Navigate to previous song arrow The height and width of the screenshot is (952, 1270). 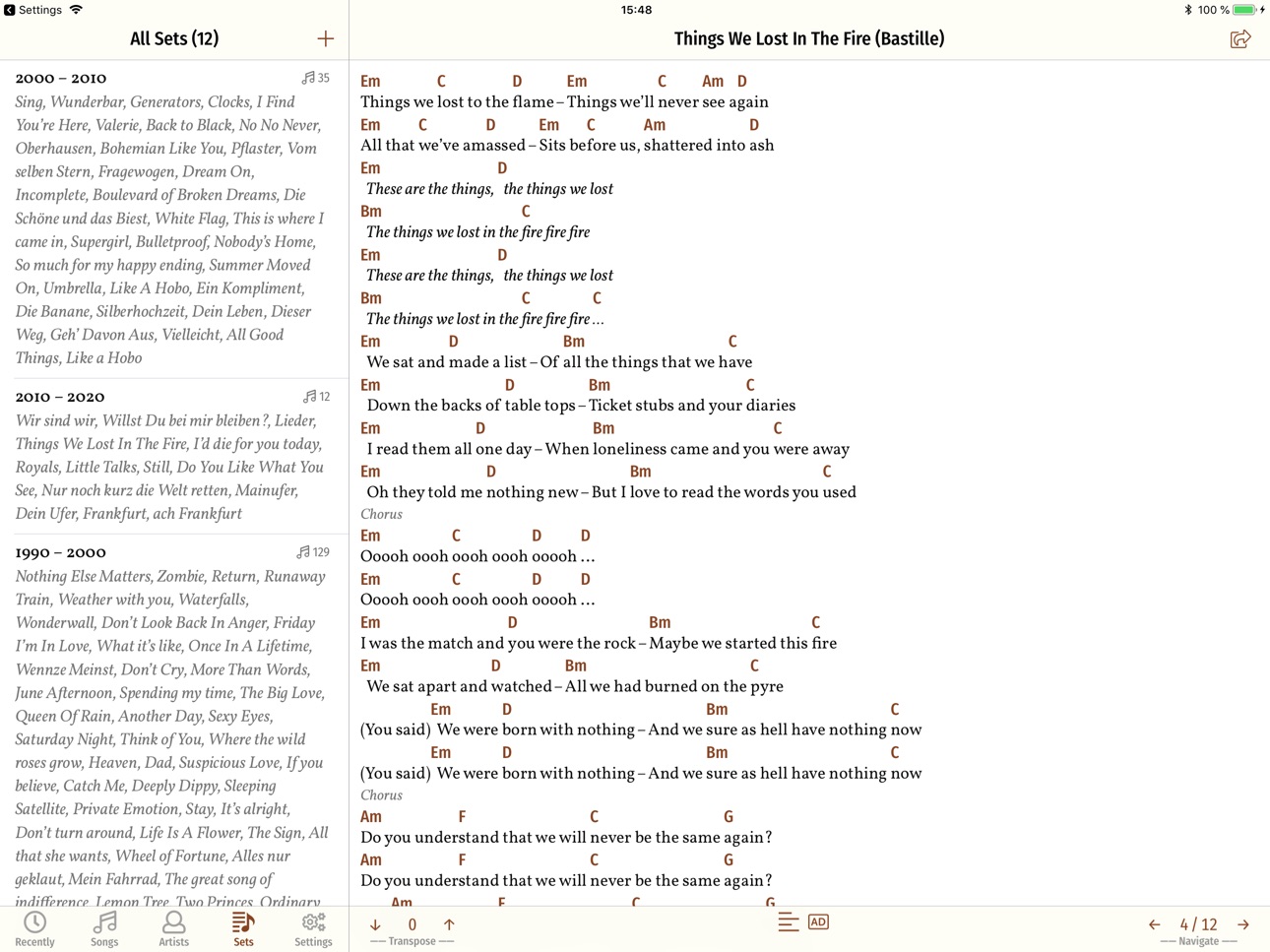click(x=1154, y=924)
